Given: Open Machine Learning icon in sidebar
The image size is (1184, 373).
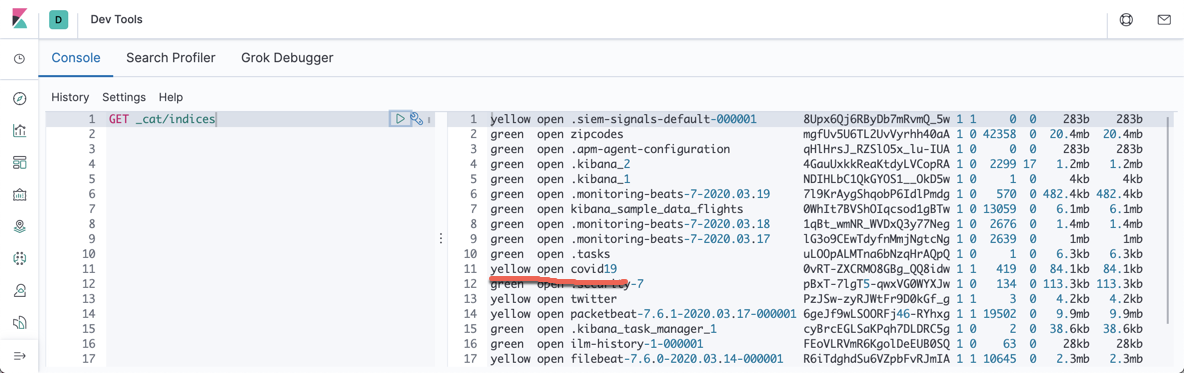Looking at the screenshot, I should point(20,258).
